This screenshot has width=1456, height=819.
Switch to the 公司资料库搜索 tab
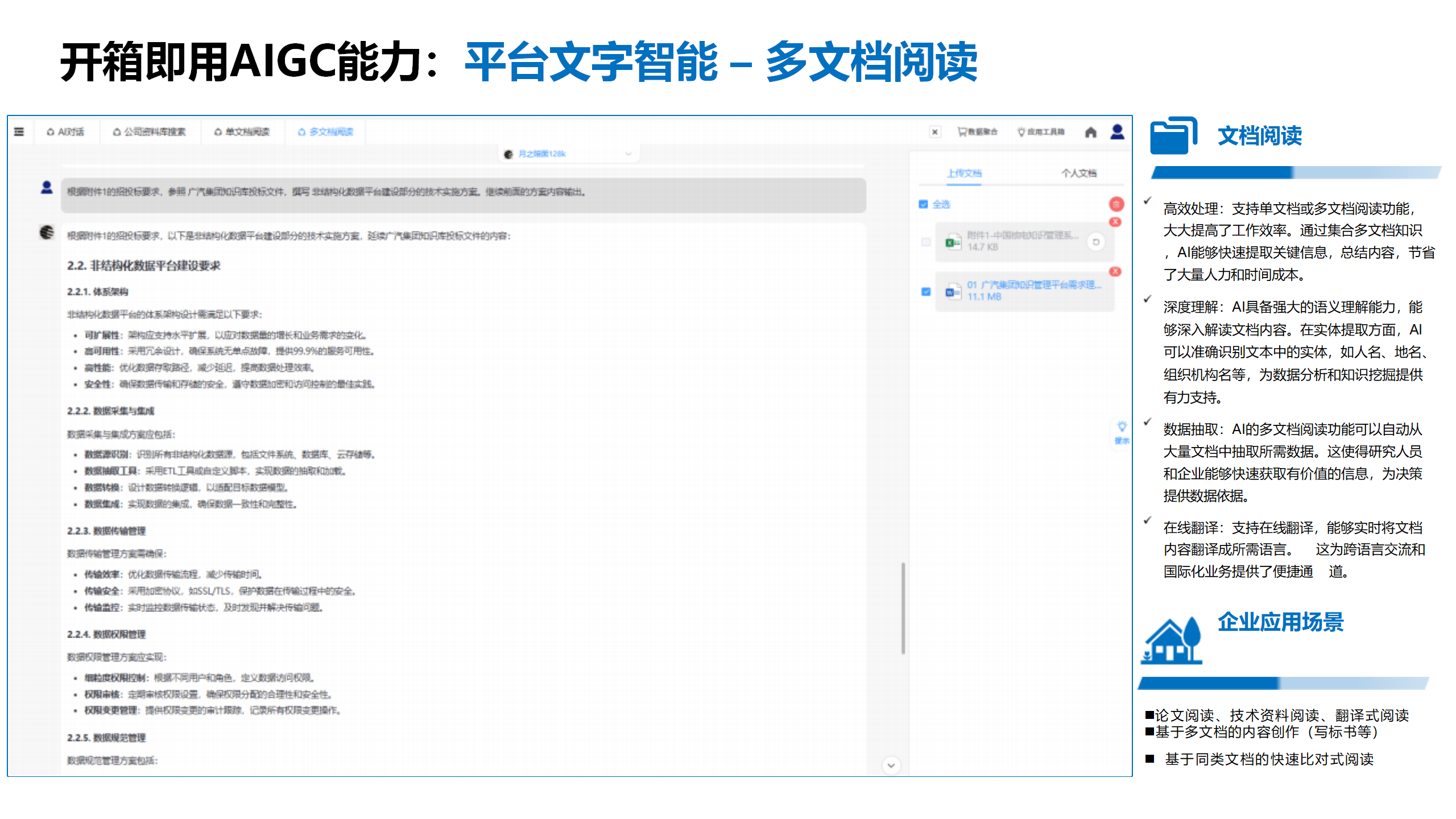(149, 132)
